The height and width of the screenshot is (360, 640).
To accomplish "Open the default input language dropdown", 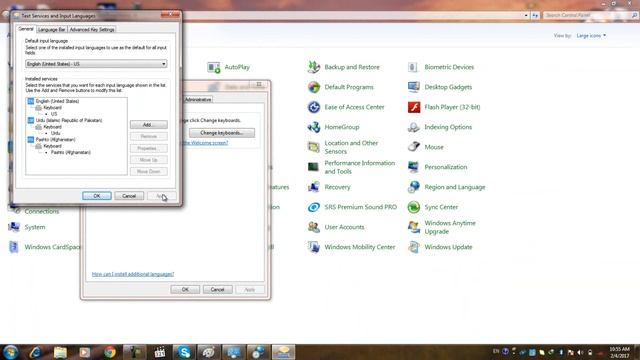I will [x=96, y=64].
